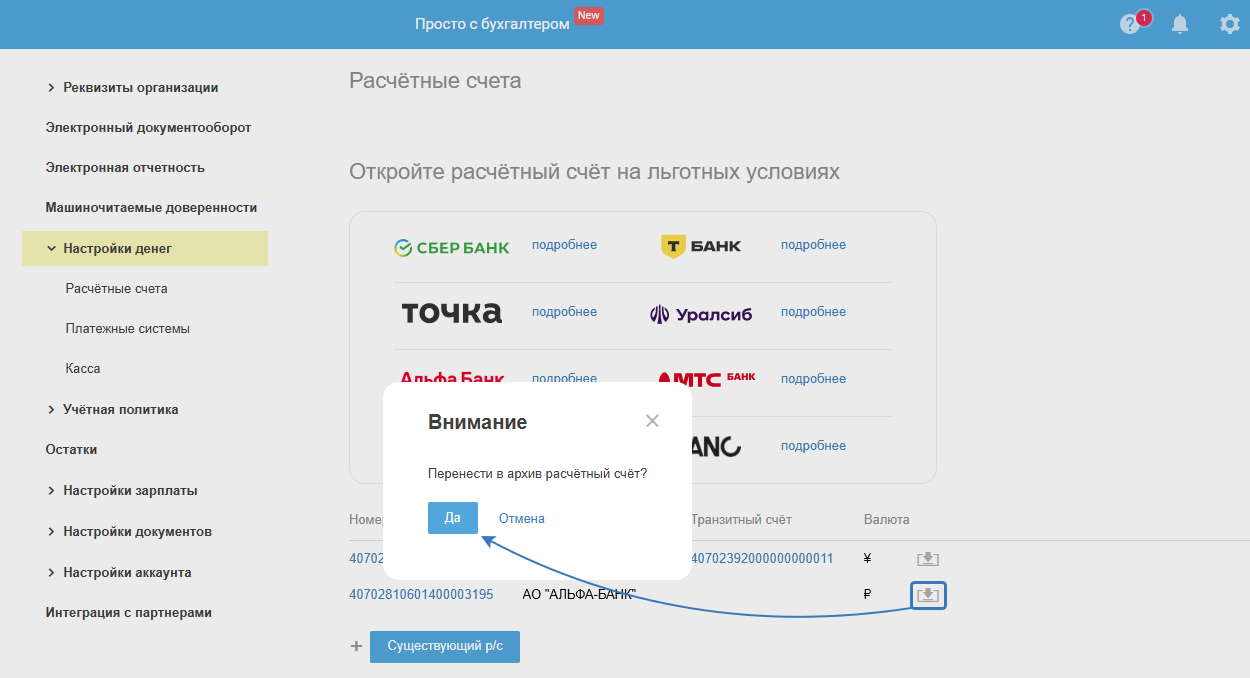Close the Внимание dialog with X
The image size is (1250, 678).
(652, 421)
